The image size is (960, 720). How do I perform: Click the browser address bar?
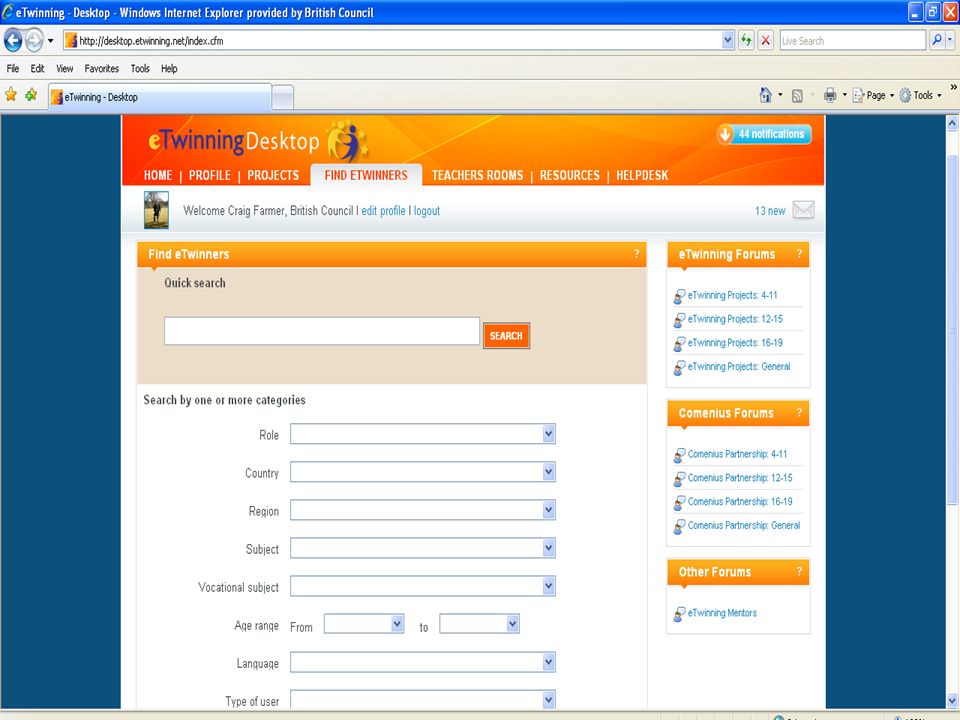[392, 41]
